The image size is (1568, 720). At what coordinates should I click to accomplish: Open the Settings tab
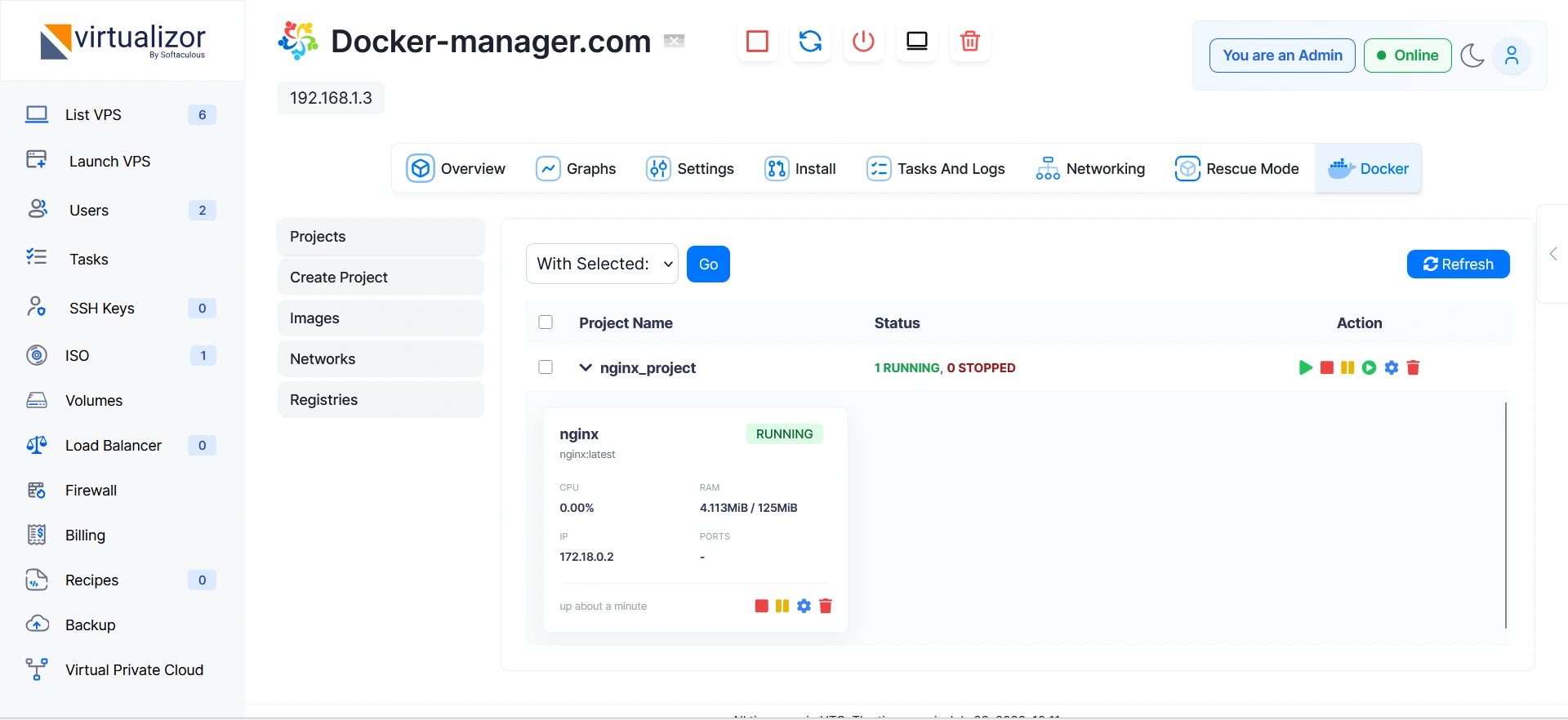(690, 168)
